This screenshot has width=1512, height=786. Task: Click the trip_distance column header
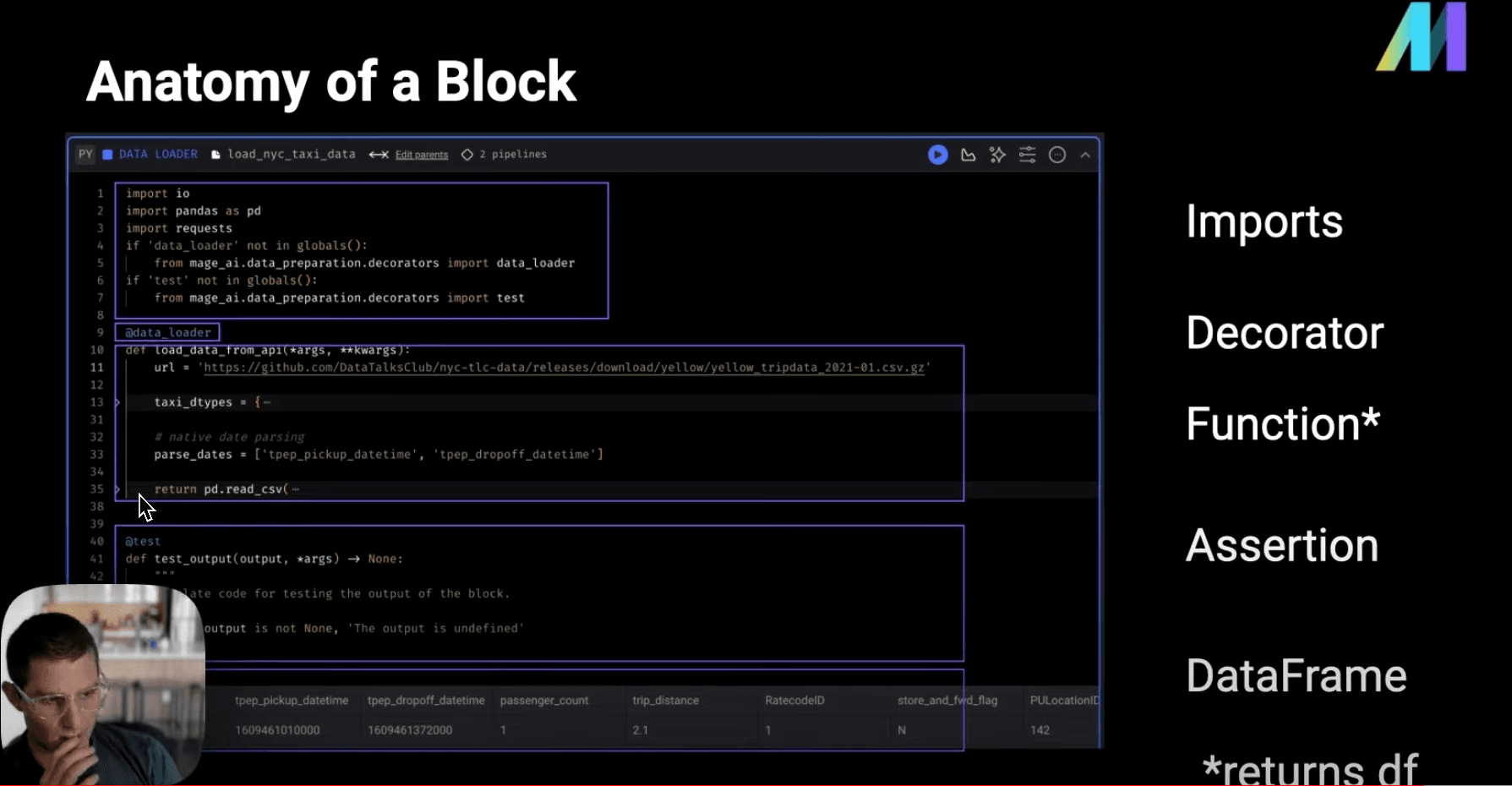tap(666, 701)
